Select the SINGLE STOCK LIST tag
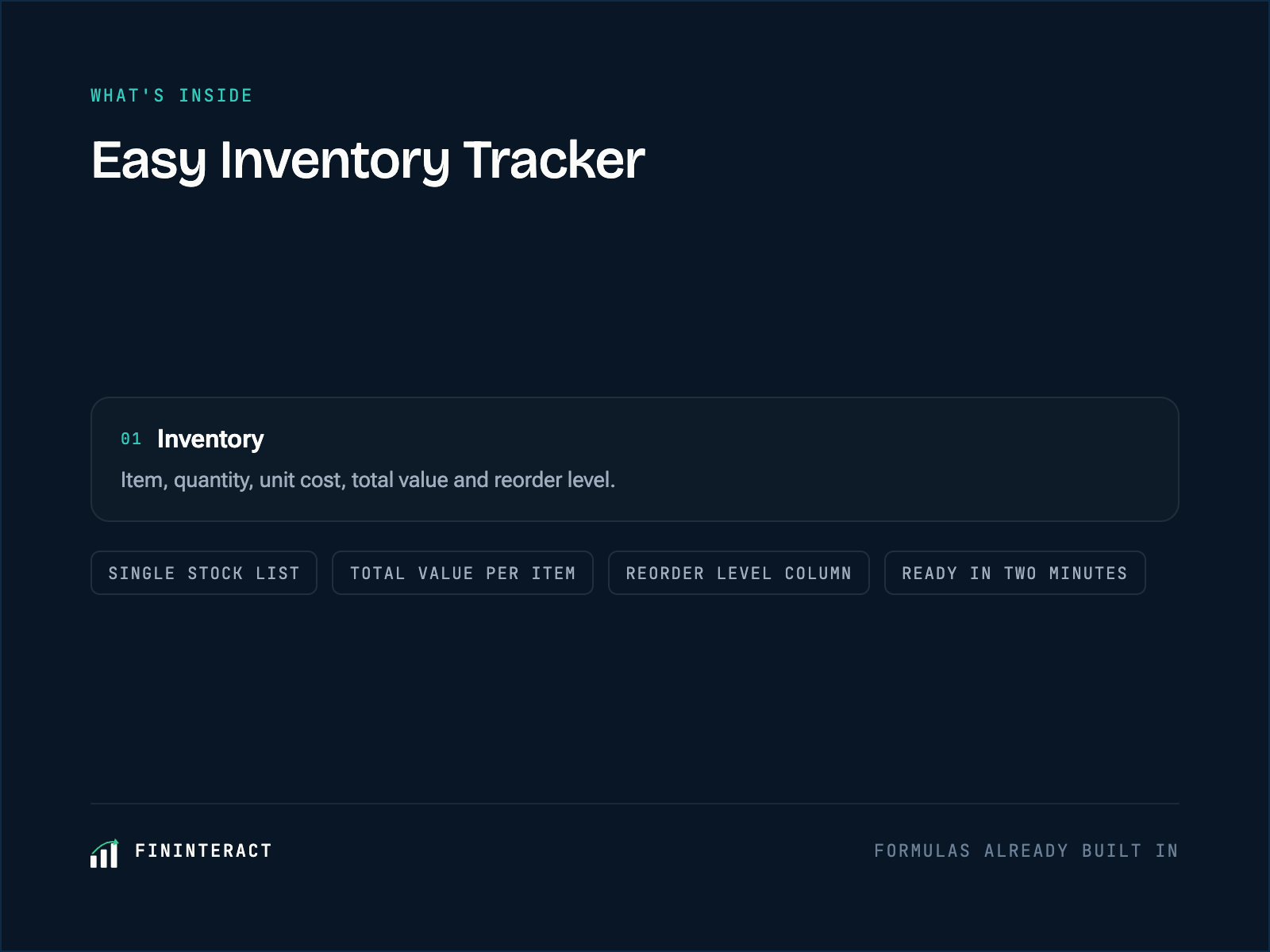Screen dimensions: 1270x952 pyautogui.click(x=204, y=573)
